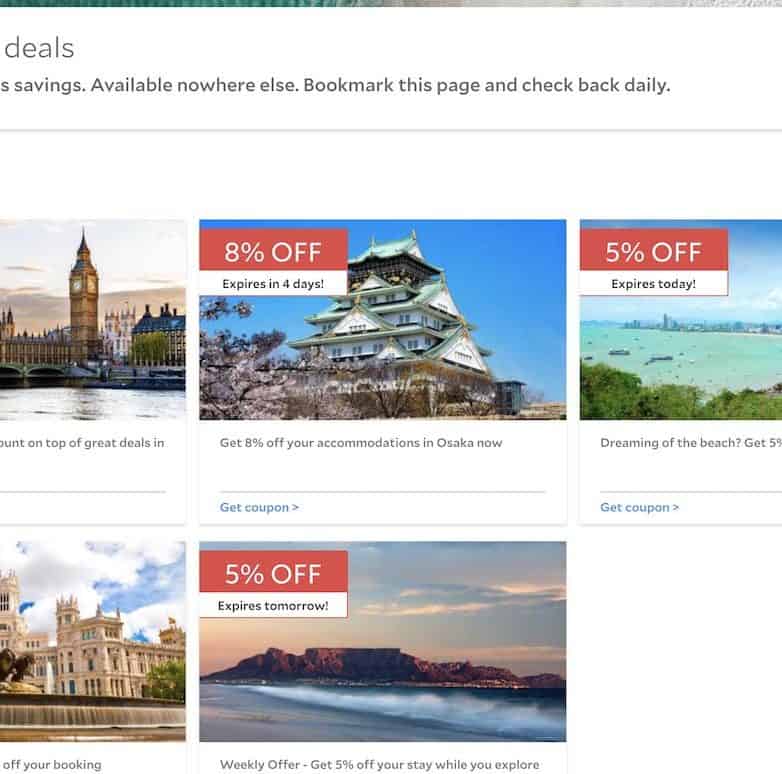Click Get coupon link under beach deal
The height and width of the screenshot is (774, 782).
pos(639,507)
